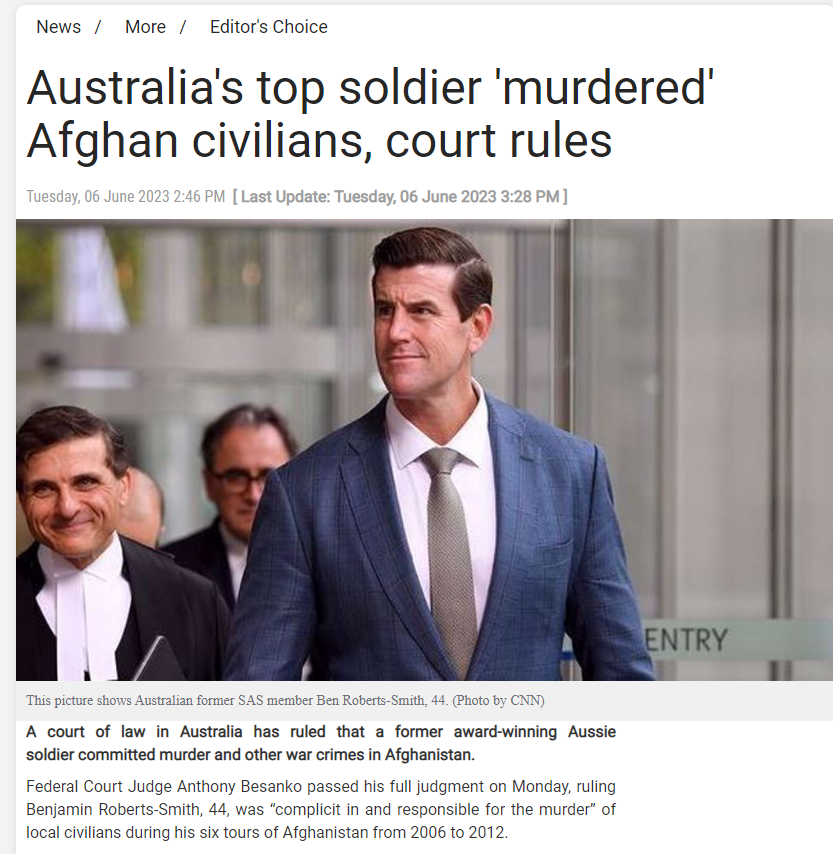Click the bold lead paragraph about court ruling
The width and height of the screenshot is (833, 854).
[x=321, y=743]
